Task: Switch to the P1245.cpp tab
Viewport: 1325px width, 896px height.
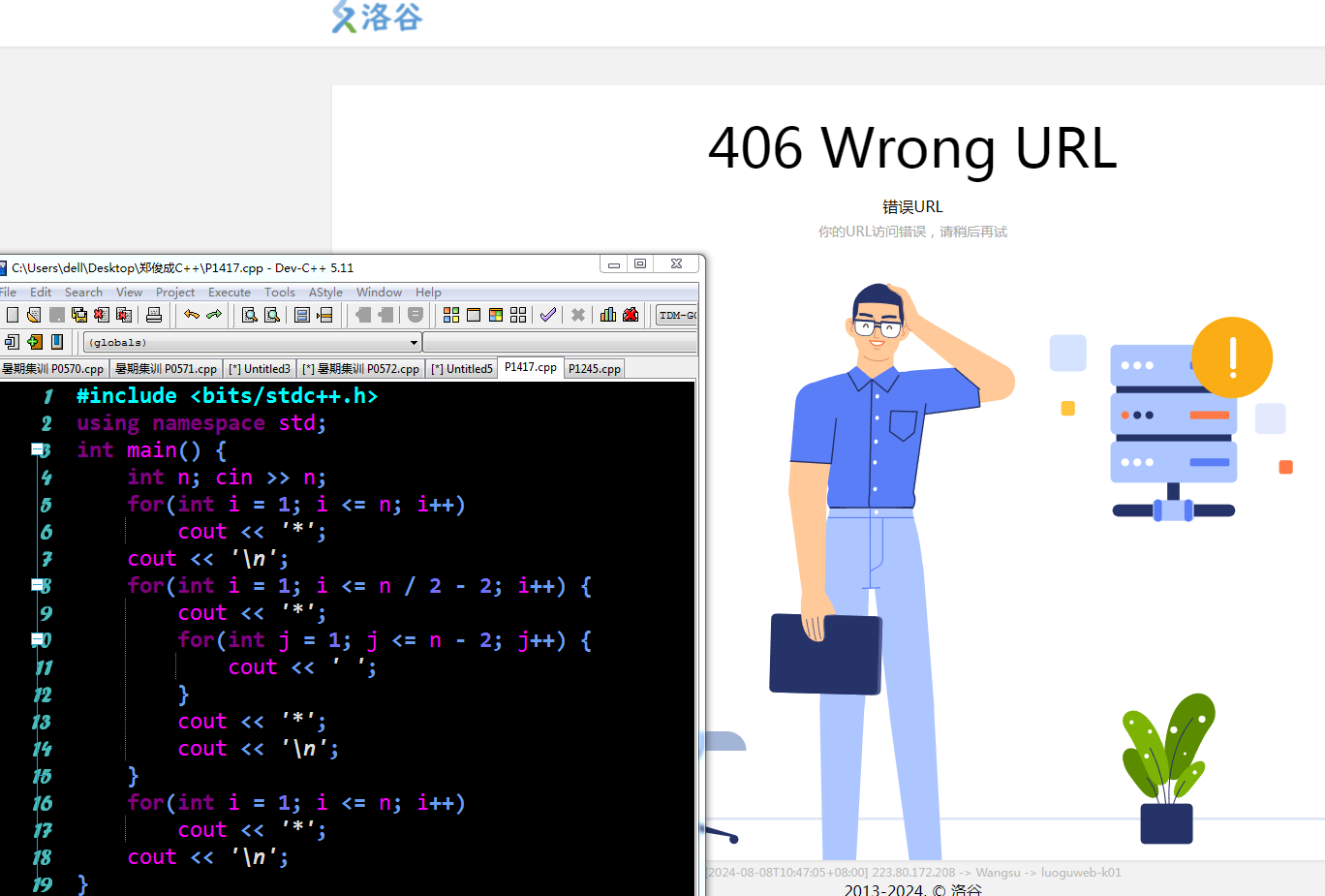Action: (x=594, y=369)
